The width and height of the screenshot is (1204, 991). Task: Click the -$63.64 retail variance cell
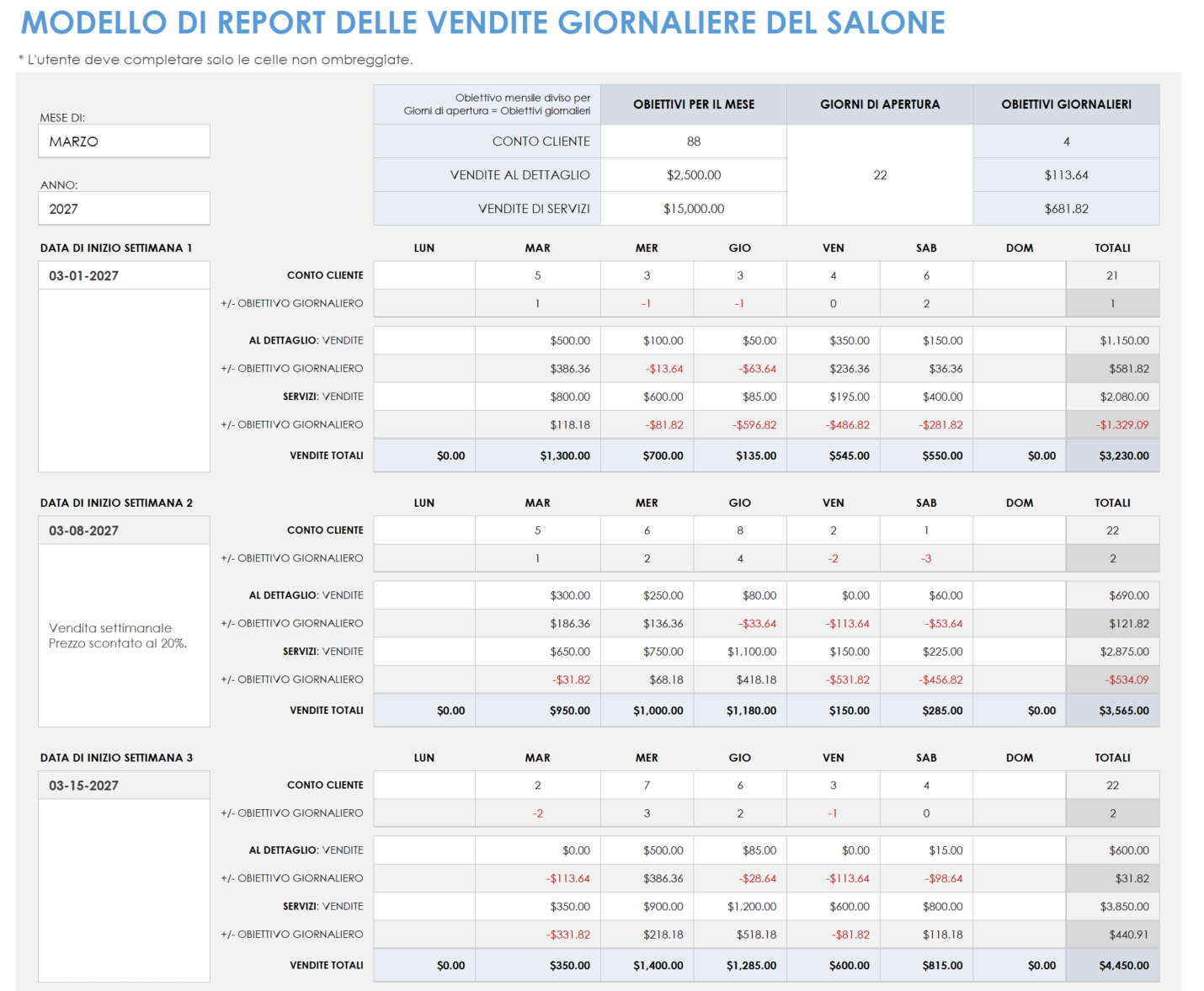pos(740,369)
